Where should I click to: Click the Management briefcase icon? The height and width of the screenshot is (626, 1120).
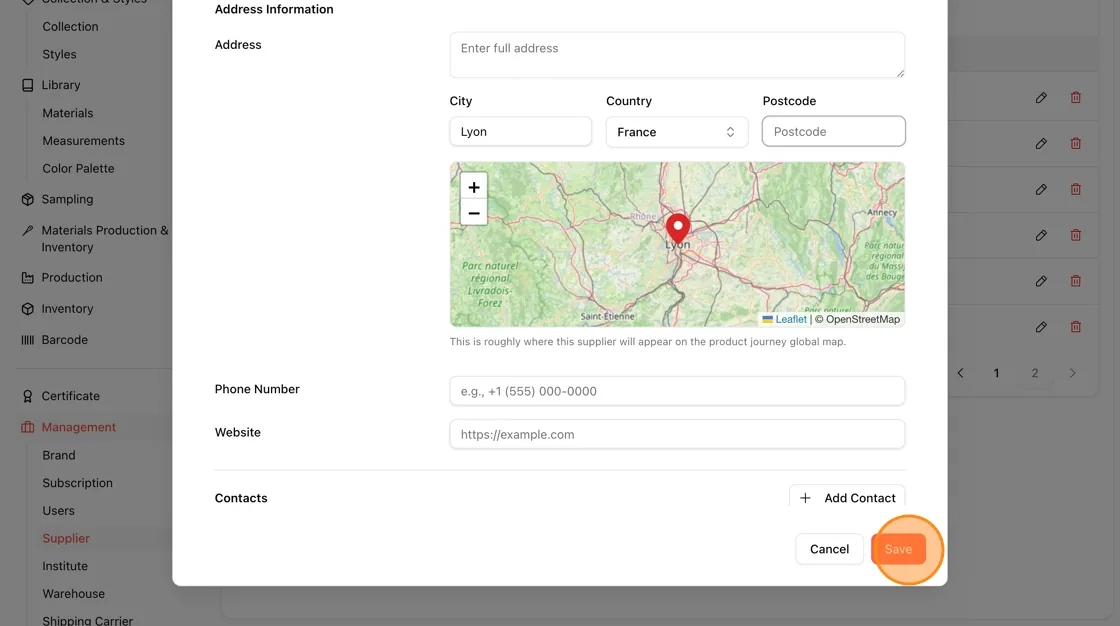click(28, 427)
